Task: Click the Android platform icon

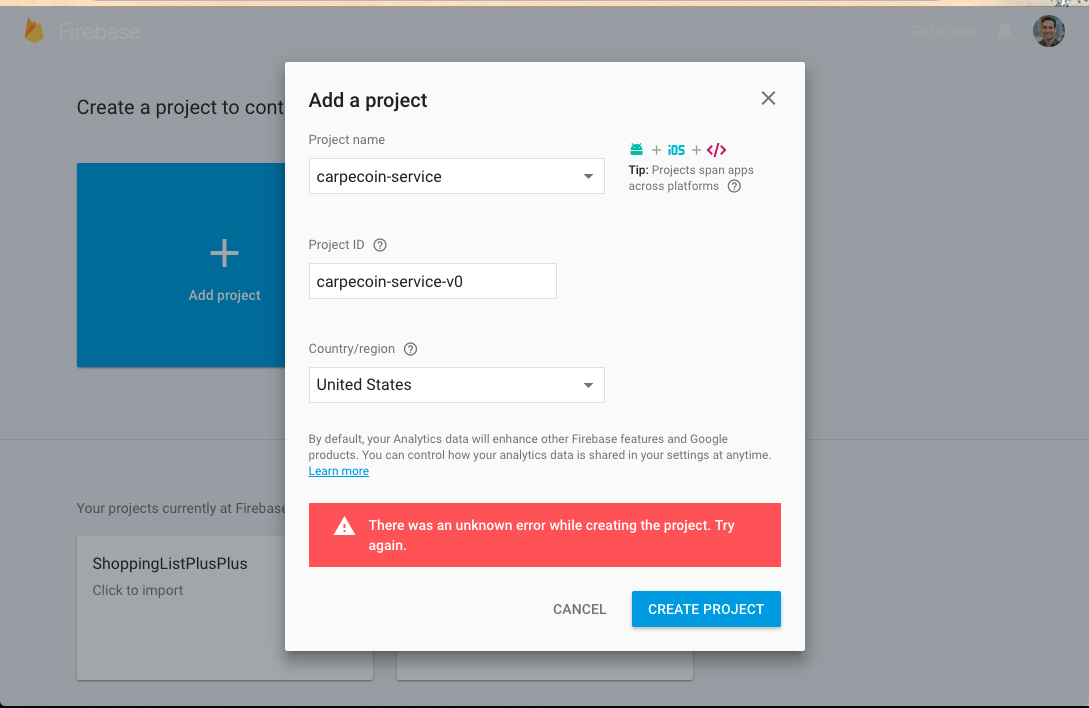Action: click(636, 150)
